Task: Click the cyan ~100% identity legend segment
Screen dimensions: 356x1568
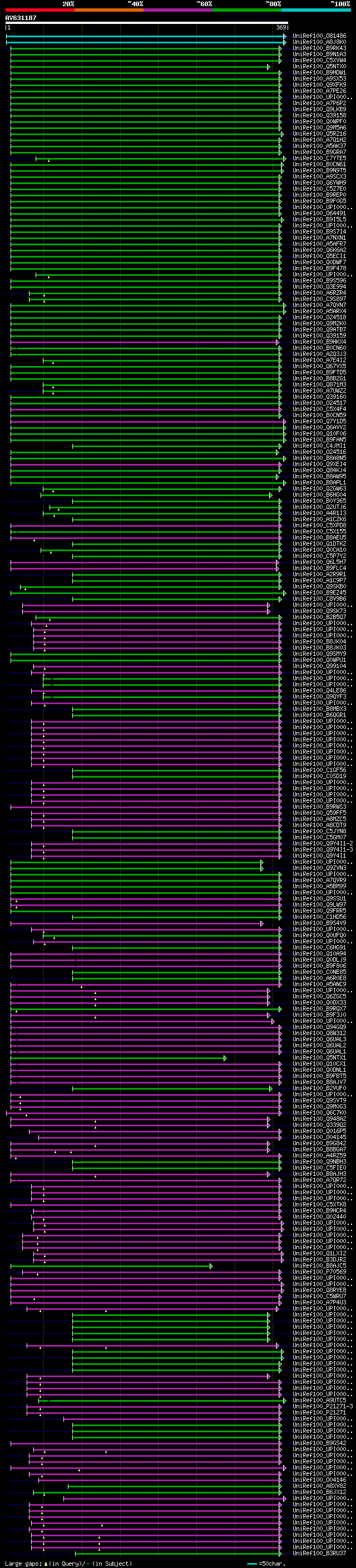Action: [x=316, y=10]
